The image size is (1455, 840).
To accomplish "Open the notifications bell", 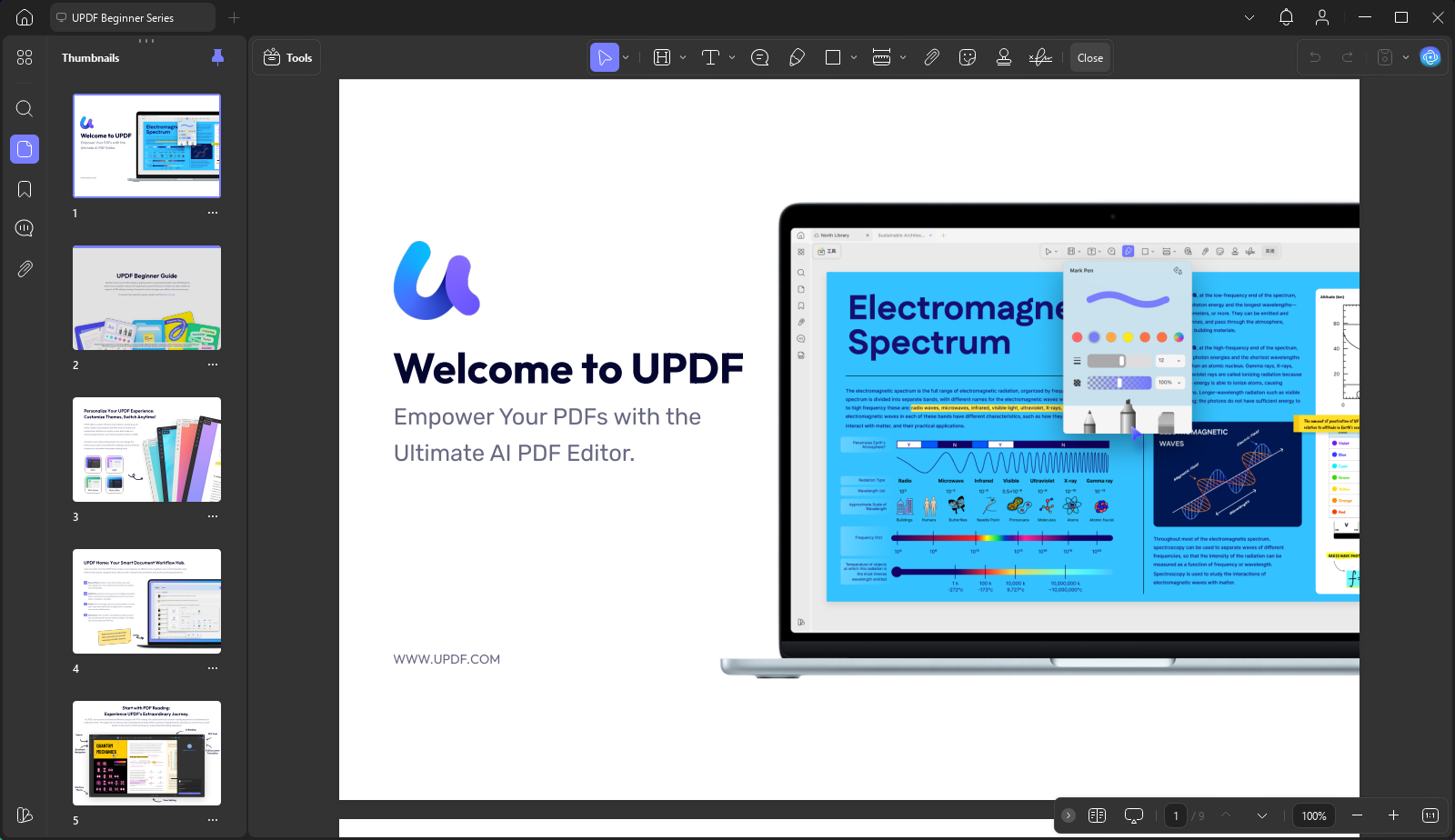I will (1286, 17).
